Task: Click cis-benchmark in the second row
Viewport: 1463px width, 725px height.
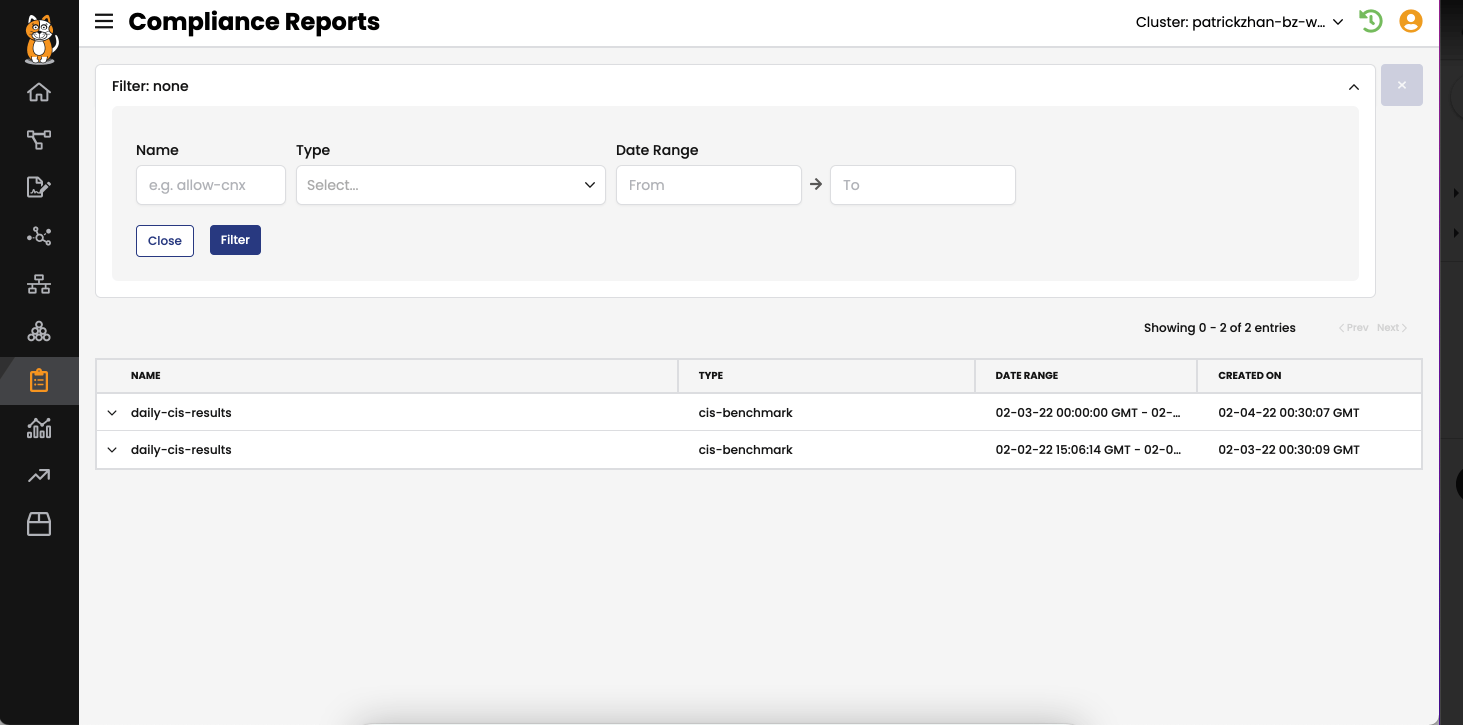Action: pyautogui.click(x=746, y=450)
